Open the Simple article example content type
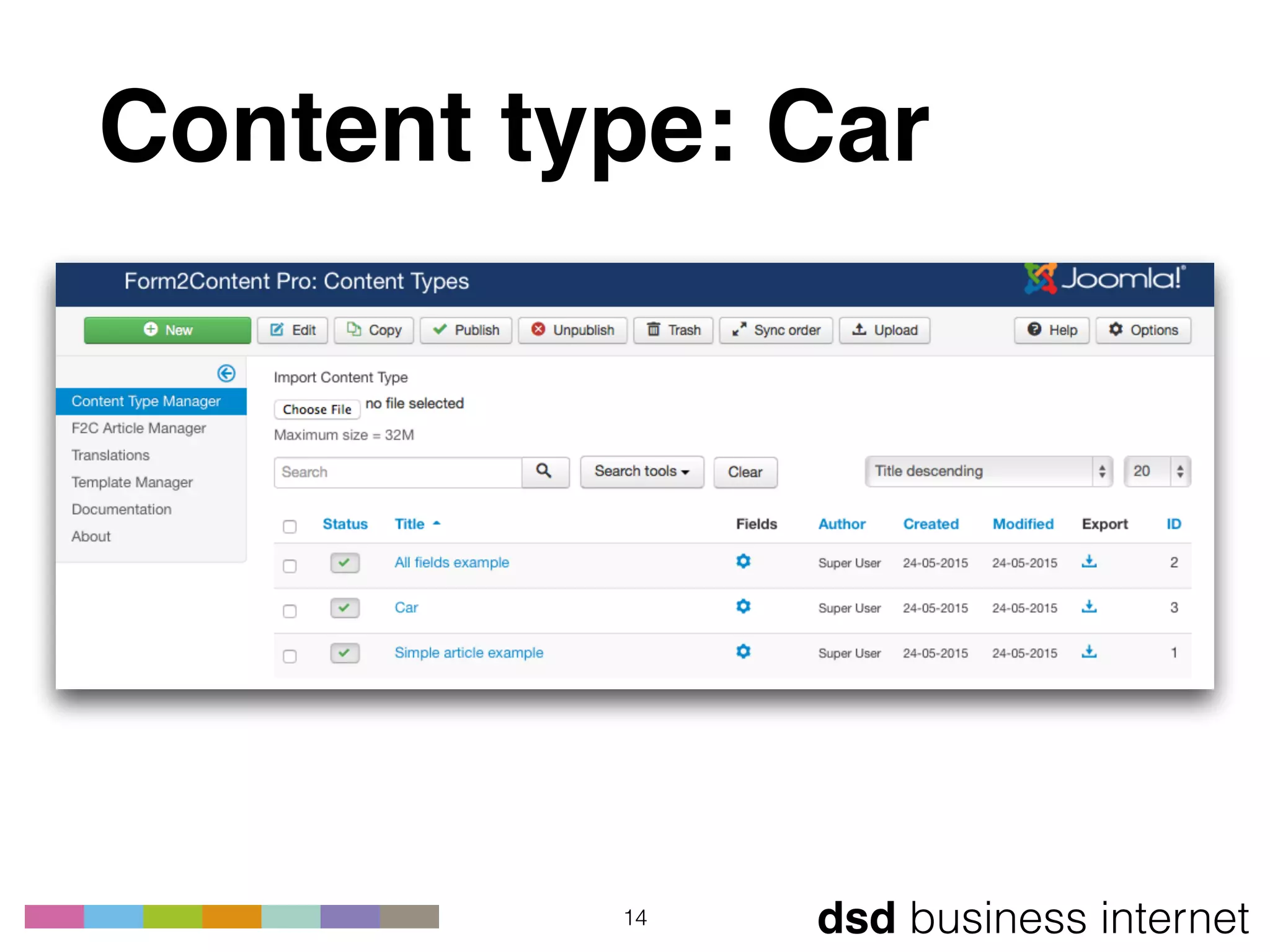This screenshot has height=952, width=1270. tap(469, 653)
